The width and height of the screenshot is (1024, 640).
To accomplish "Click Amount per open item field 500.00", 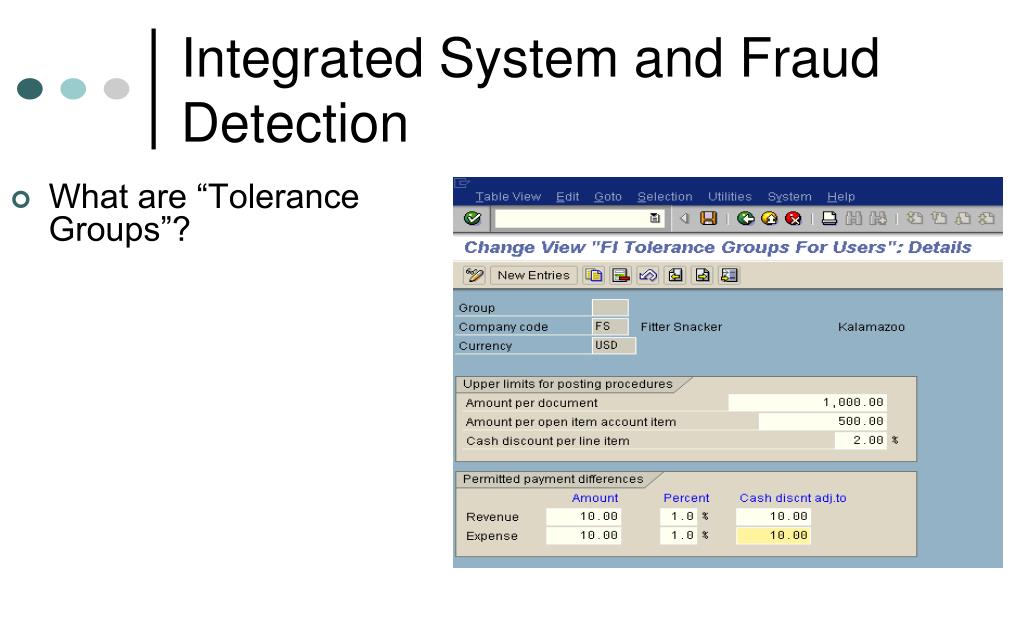I will click(x=822, y=422).
